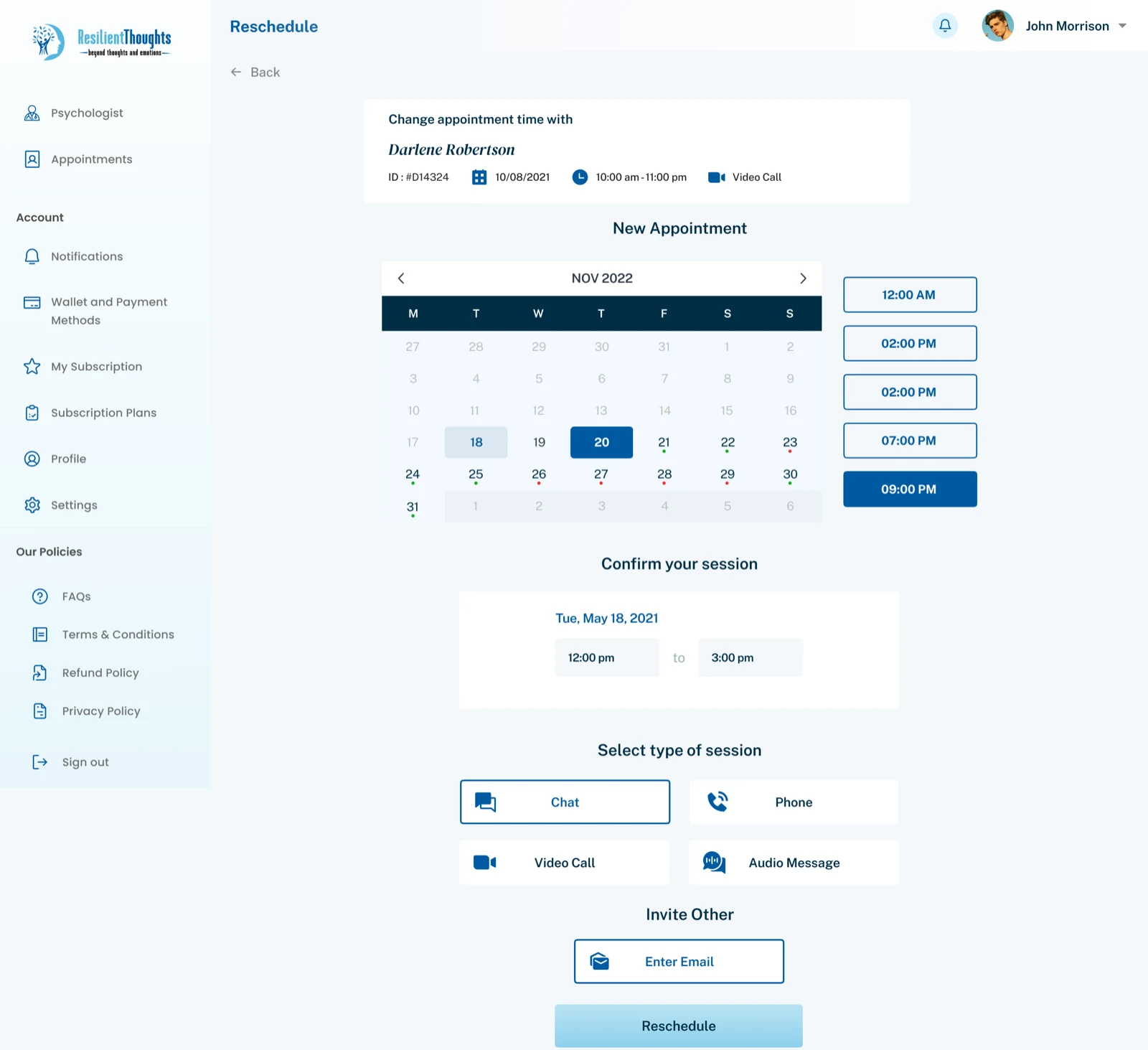Open John Morrison's profile avatar
Viewport: 1148px width, 1050px height.
click(997, 26)
